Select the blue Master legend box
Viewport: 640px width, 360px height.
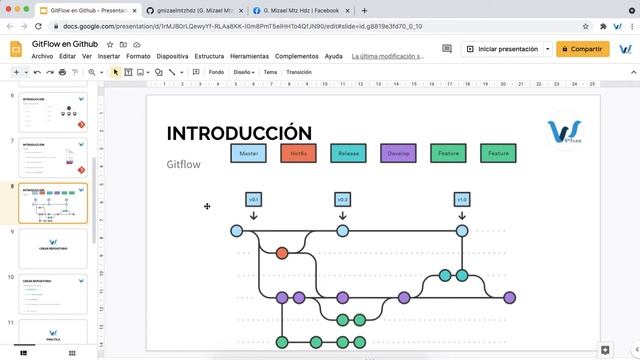pyautogui.click(x=249, y=153)
